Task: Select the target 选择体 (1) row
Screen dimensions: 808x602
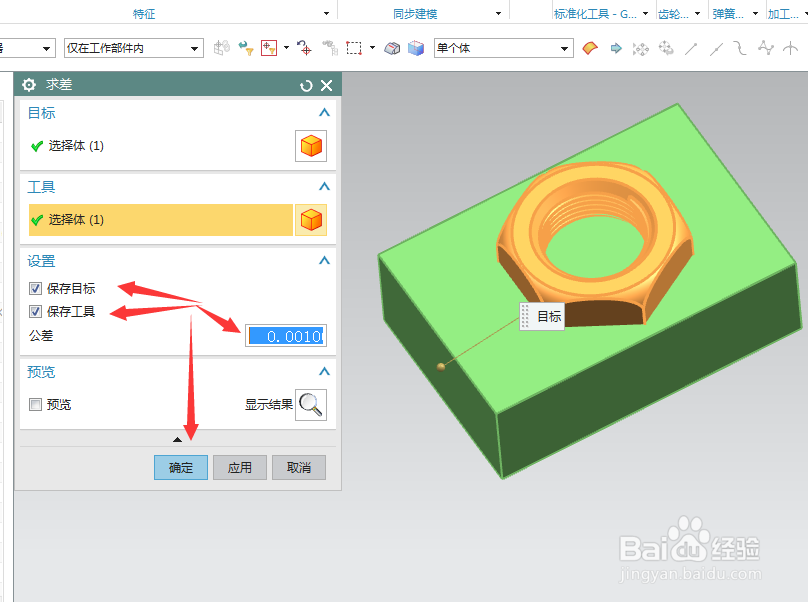Action: pos(161,146)
